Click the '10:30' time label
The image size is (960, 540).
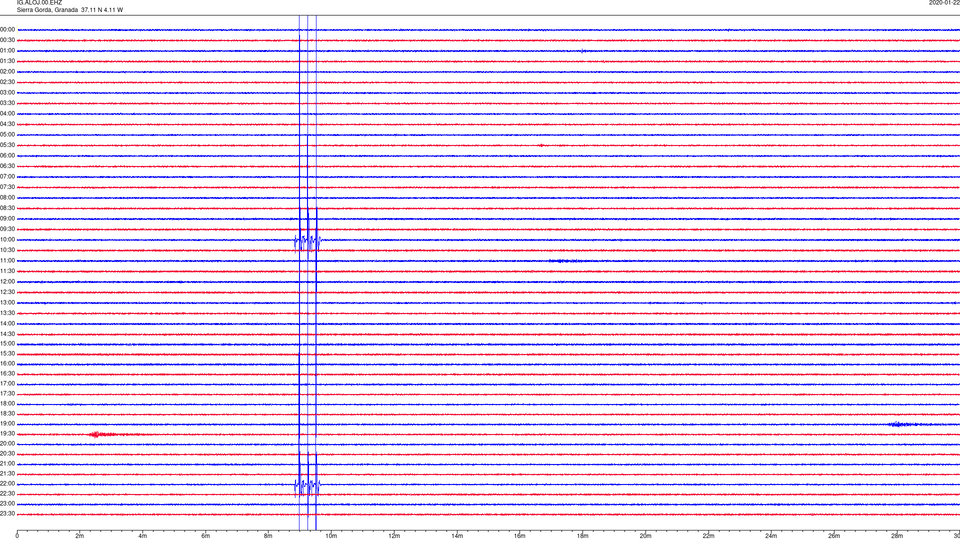pyautogui.click(x=8, y=250)
